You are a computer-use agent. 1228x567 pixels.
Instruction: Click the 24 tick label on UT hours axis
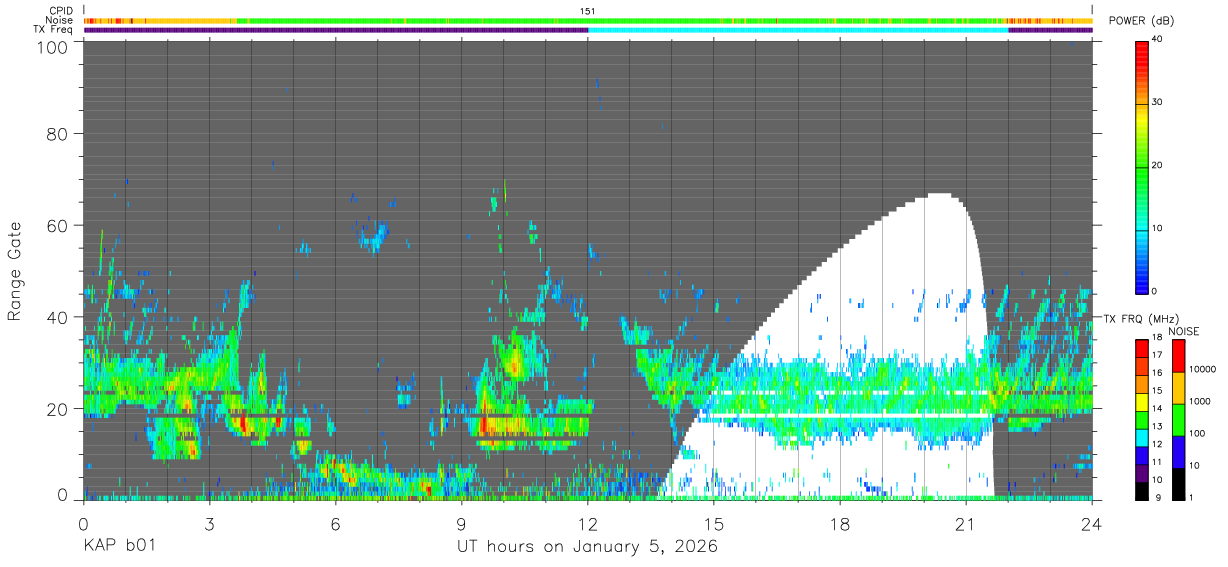point(1092,523)
